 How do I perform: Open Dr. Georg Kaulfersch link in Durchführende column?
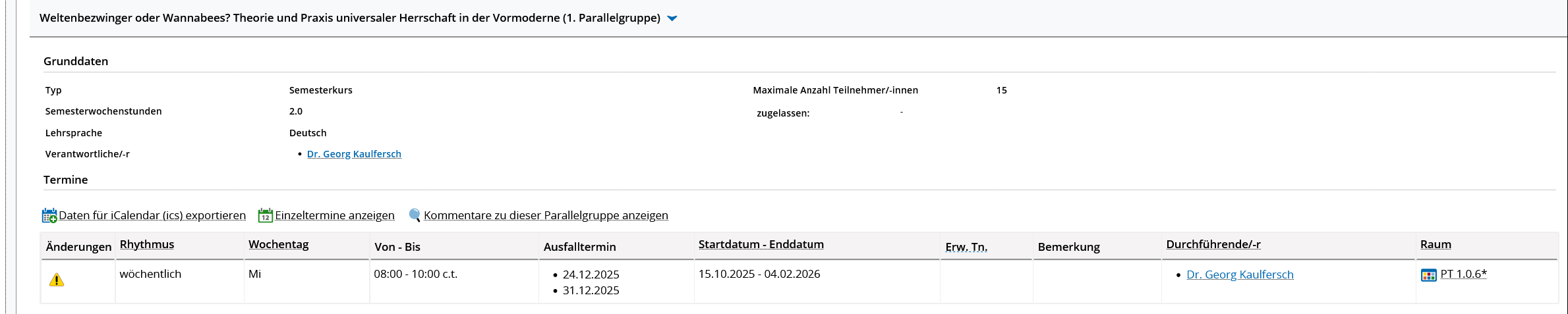point(1240,275)
